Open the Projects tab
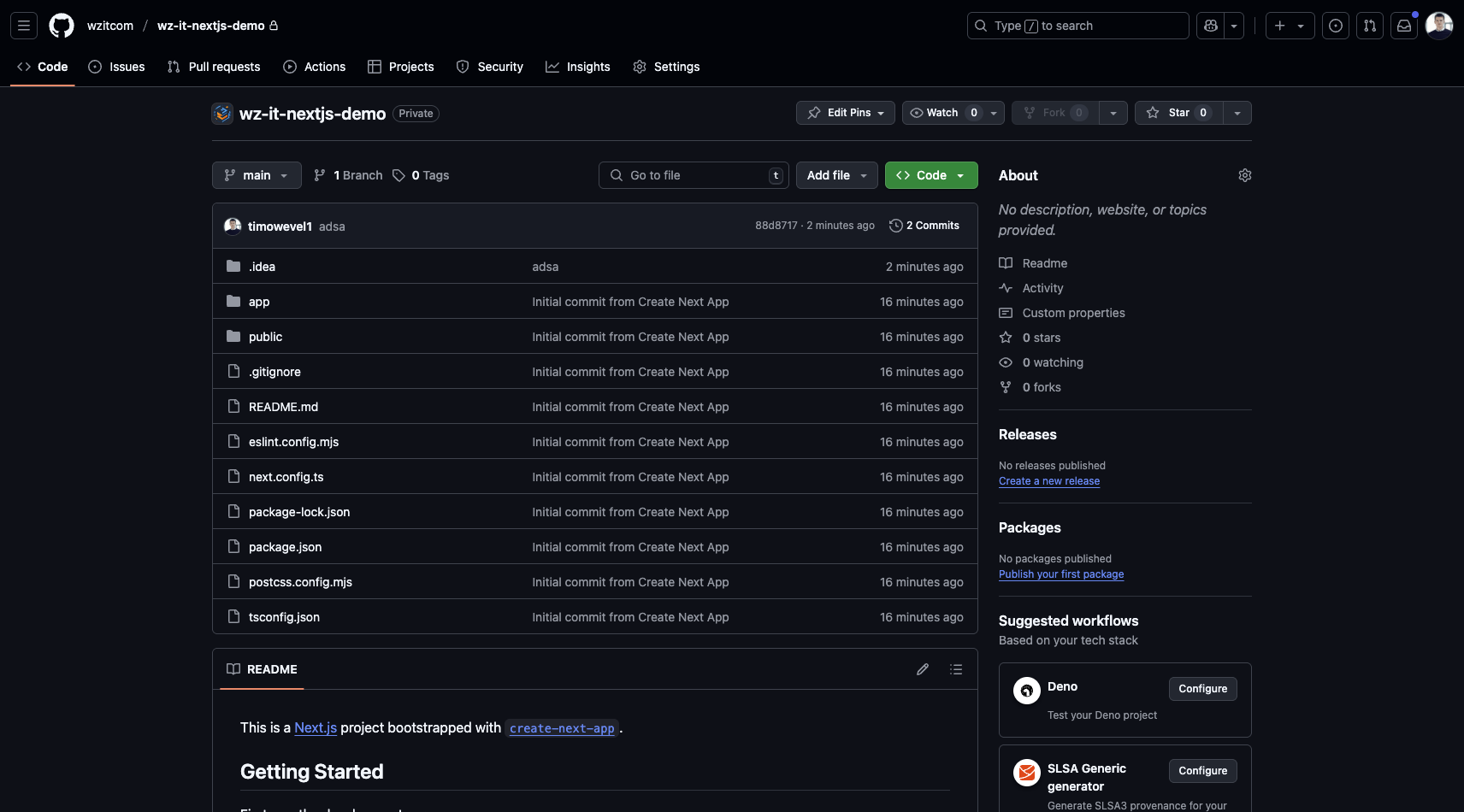Viewport: 1464px width, 812px height. tap(401, 67)
